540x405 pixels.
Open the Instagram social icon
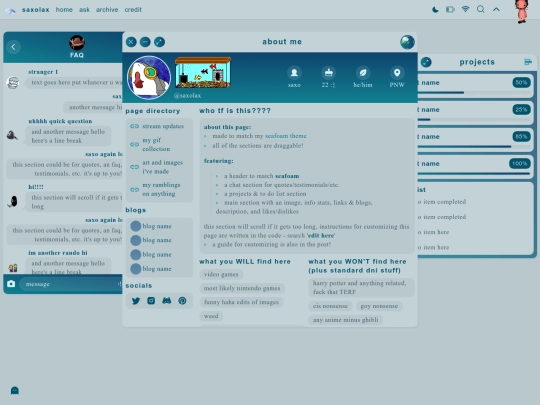coord(151,301)
